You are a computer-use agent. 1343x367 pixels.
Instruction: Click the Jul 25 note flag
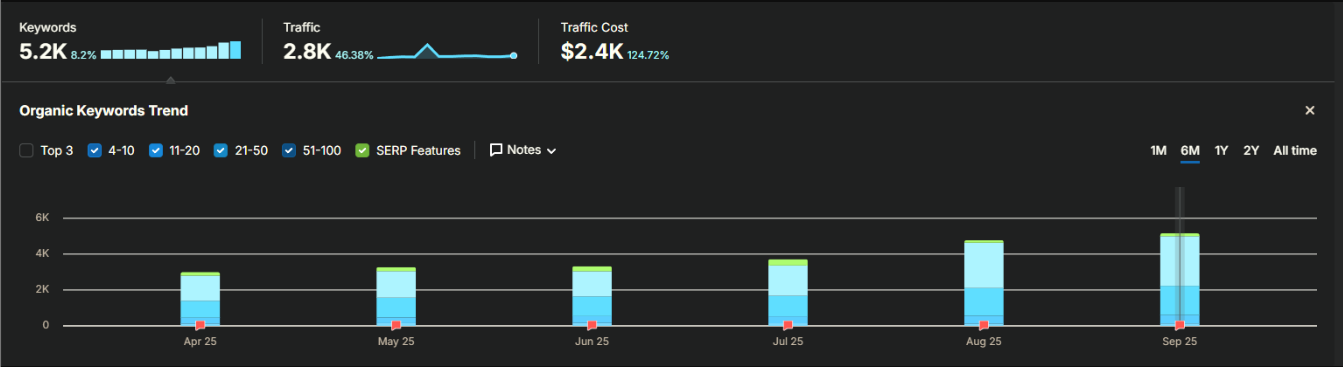[x=788, y=325]
